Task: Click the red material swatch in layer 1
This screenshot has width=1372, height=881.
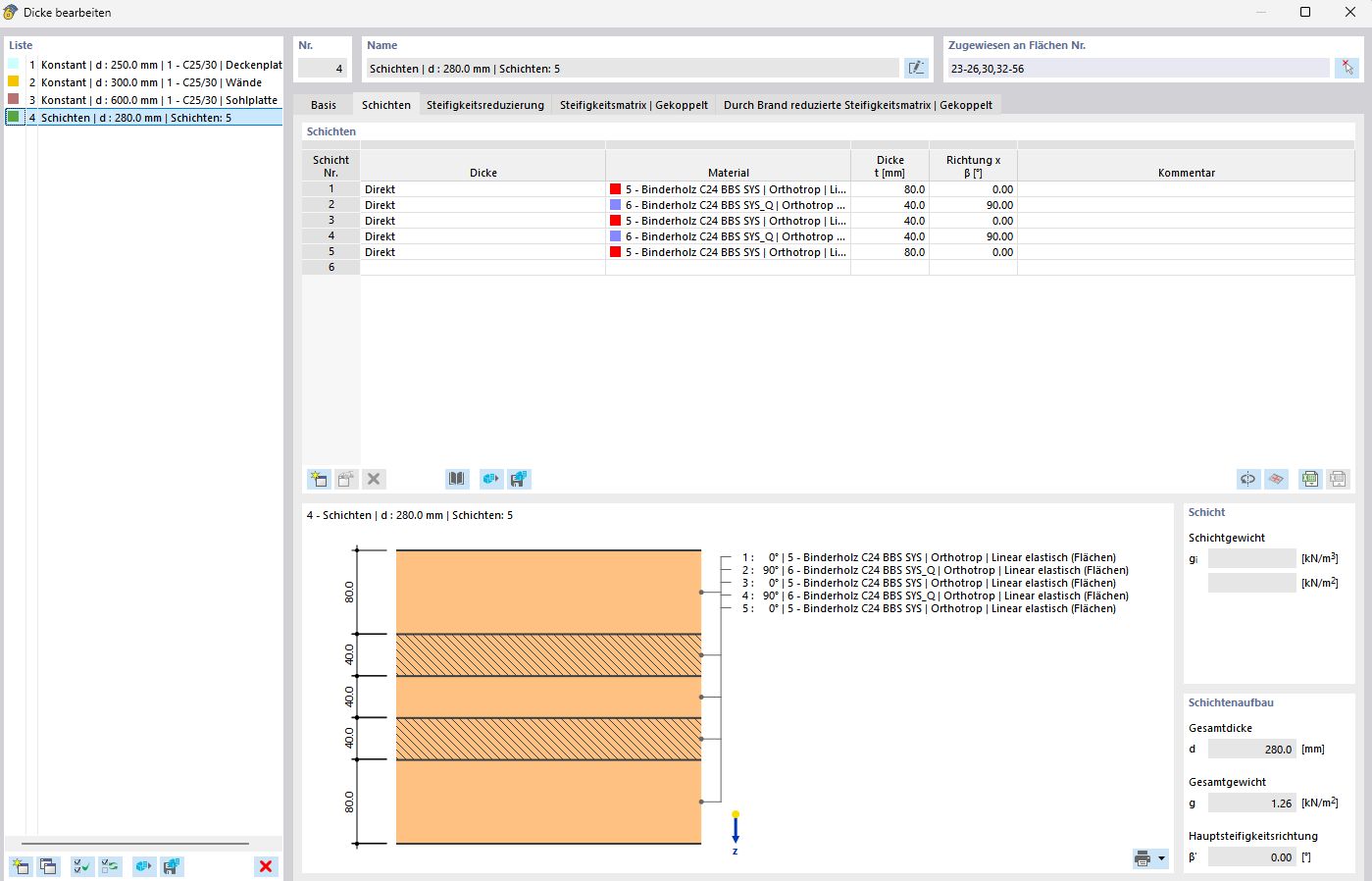Action: tap(616, 189)
